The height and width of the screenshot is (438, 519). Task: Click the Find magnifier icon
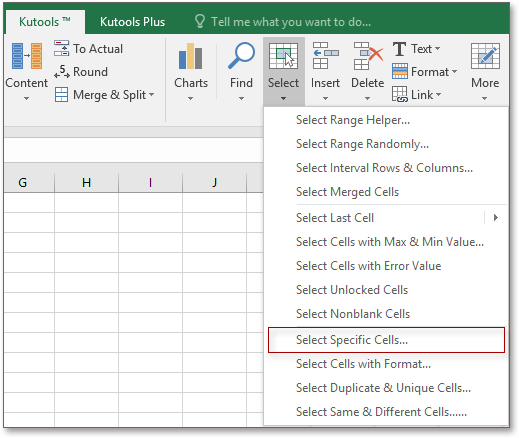click(241, 55)
